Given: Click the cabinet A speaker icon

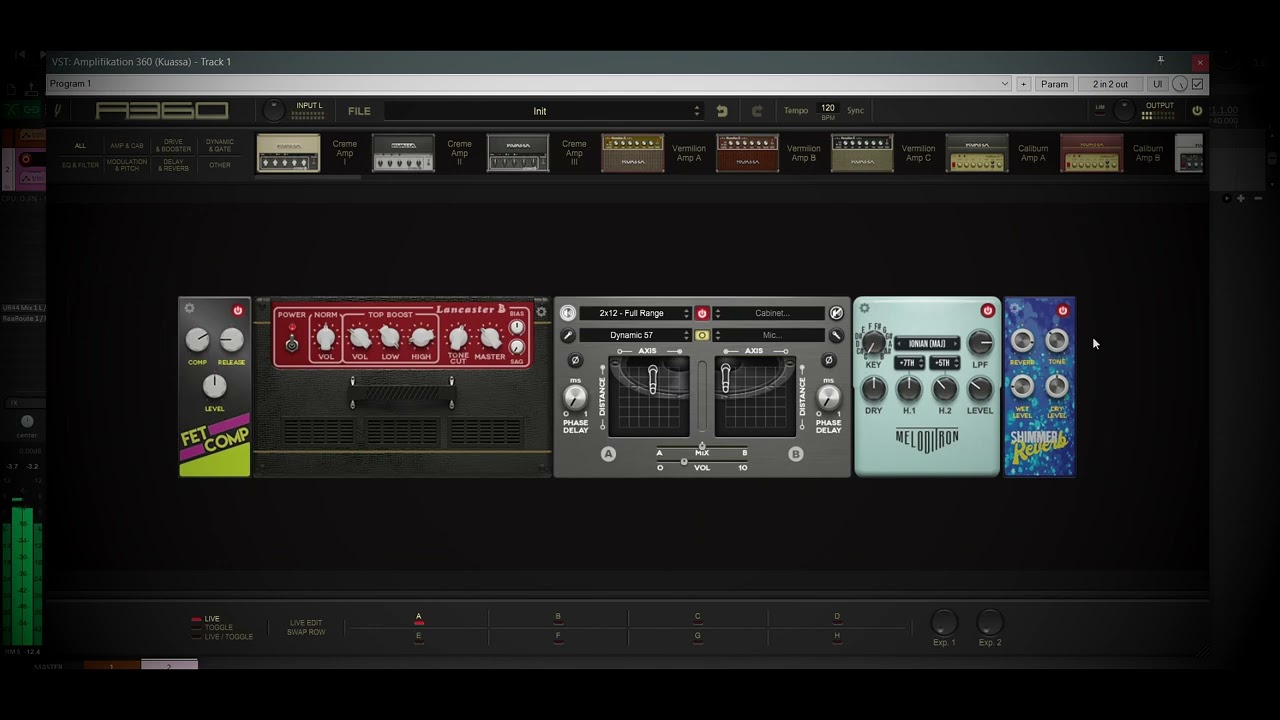Looking at the screenshot, I should tap(568, 313).
